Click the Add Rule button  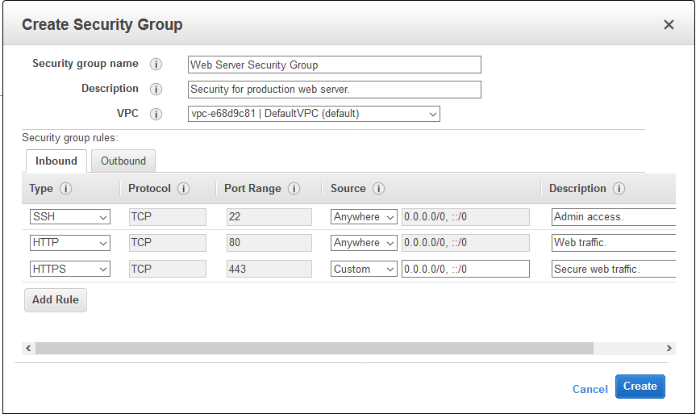tap(55, 300)
